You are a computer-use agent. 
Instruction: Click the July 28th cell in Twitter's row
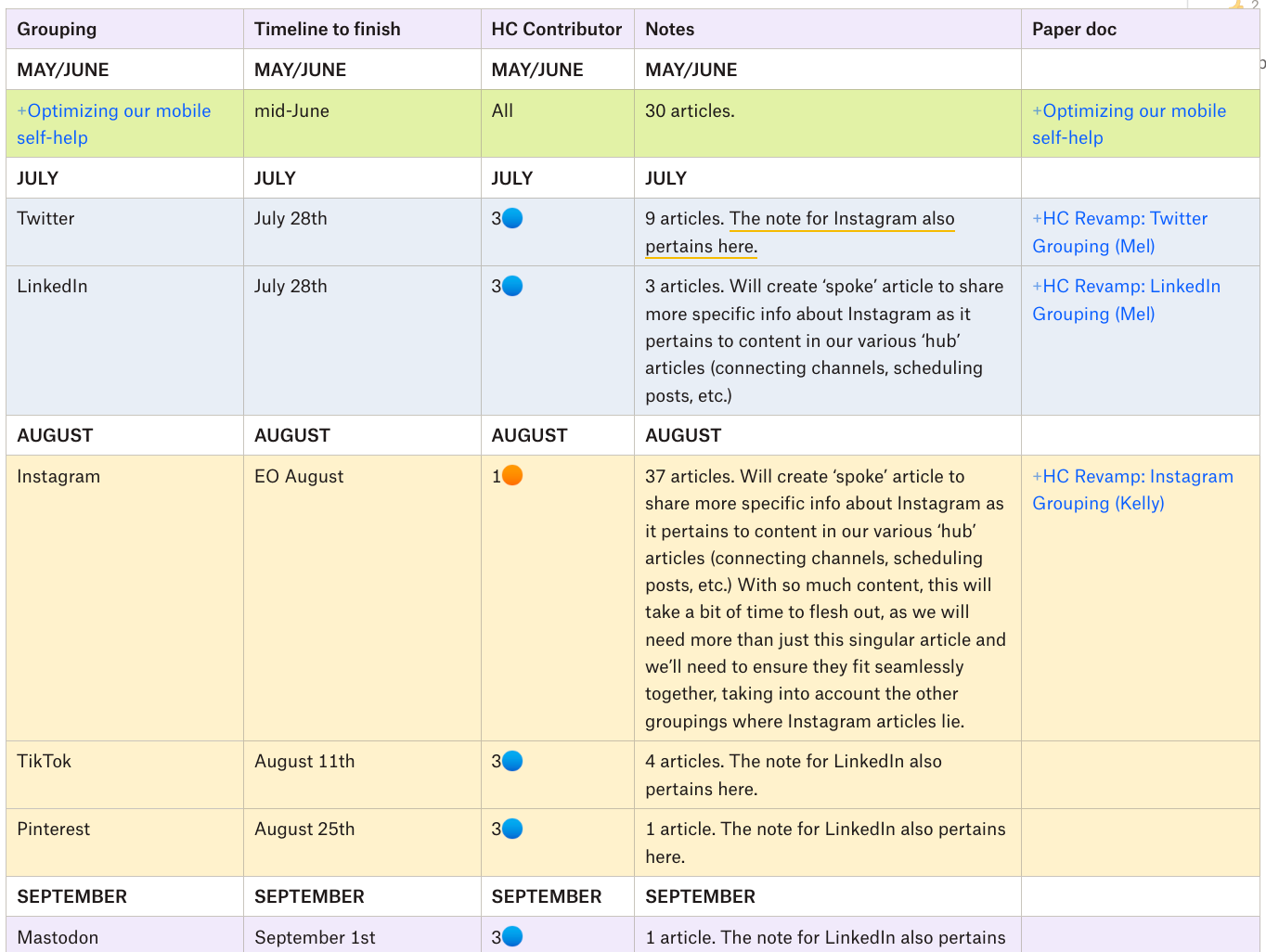[290, 218]
